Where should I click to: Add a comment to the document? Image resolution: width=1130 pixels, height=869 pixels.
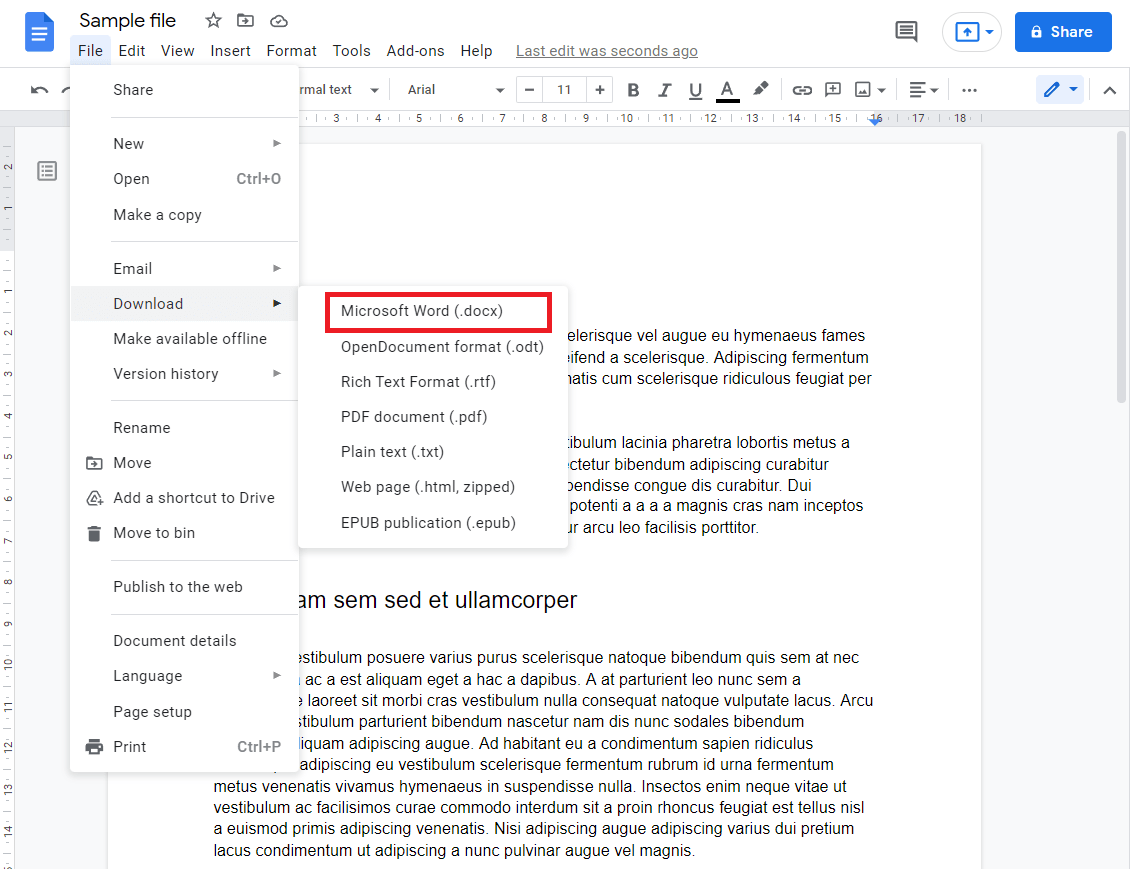coord(833,89)
